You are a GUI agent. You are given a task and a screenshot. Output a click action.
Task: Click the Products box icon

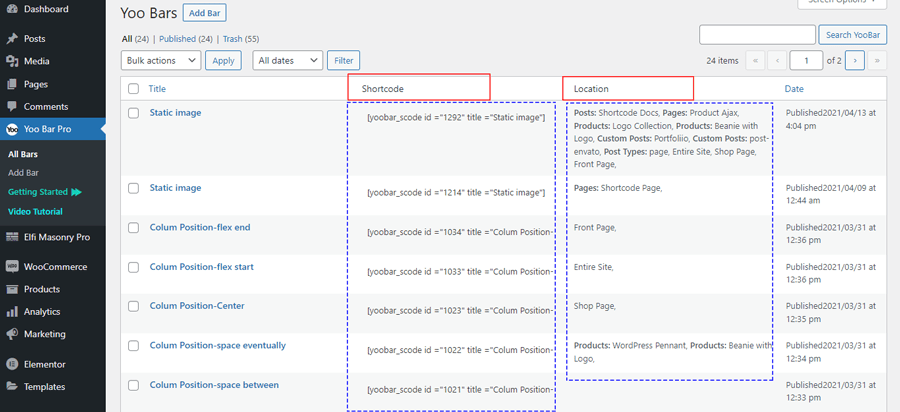pyautogui.click(x=12, y=289)
